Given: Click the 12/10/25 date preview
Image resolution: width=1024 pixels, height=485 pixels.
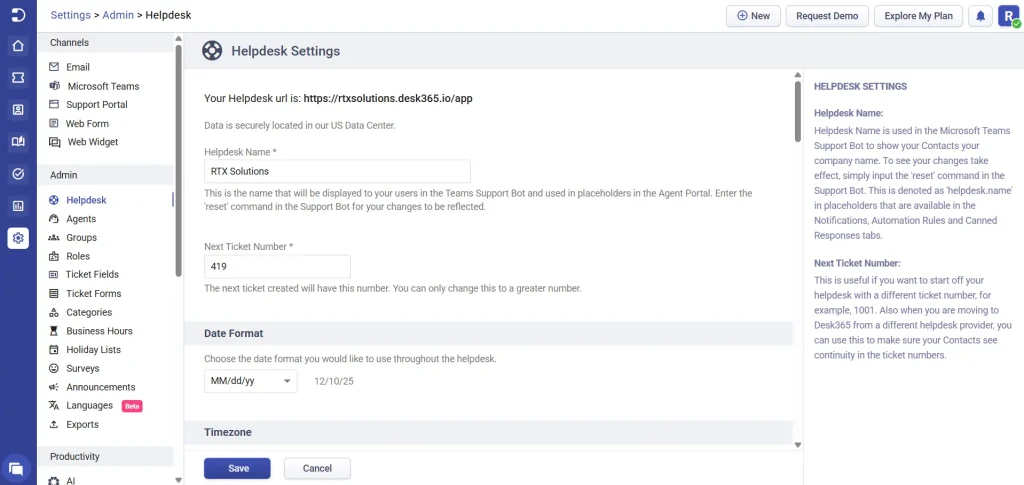Looking at the screenshot, I should pyautogui.click(x=334, y=381).
